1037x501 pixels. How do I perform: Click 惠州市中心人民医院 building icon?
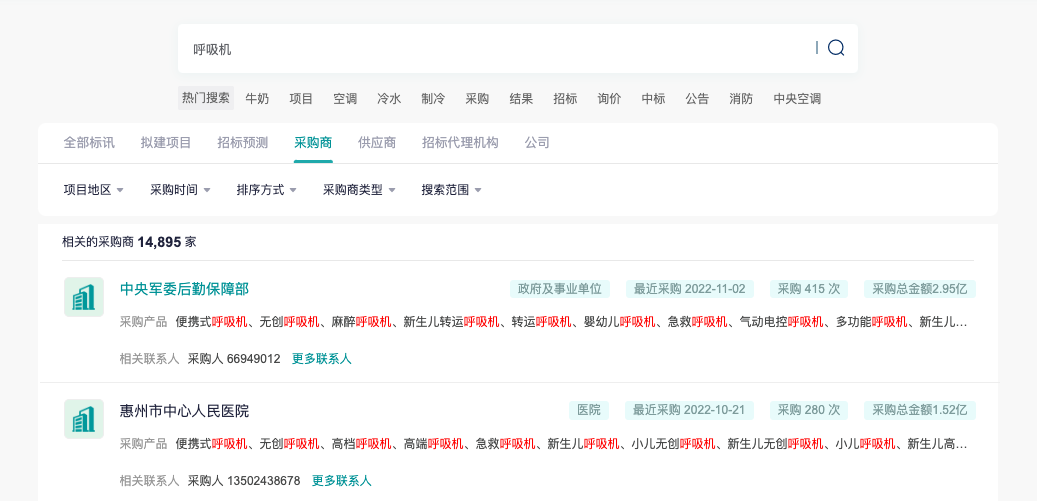[84, 419]
